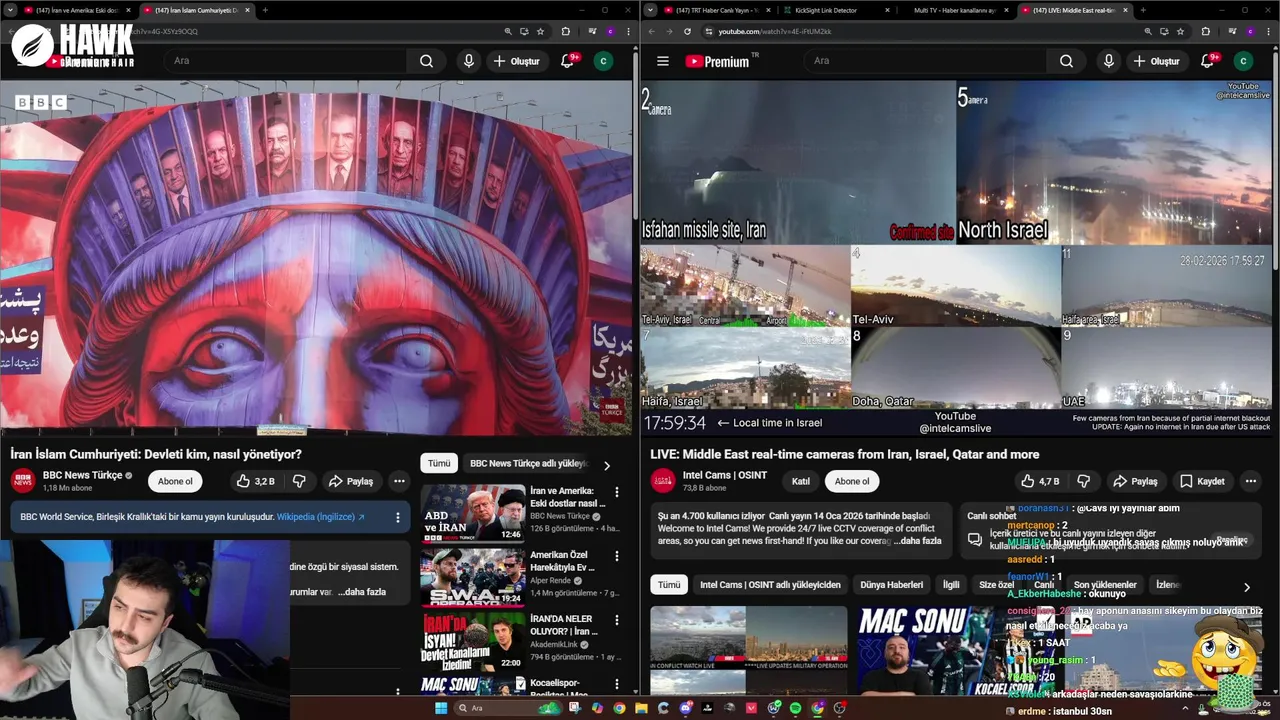Screen dimensions: 1280x720
Task: Click 'Oluştur' create button in right window
Action: pyautogui.click(x=1155, y=61)
